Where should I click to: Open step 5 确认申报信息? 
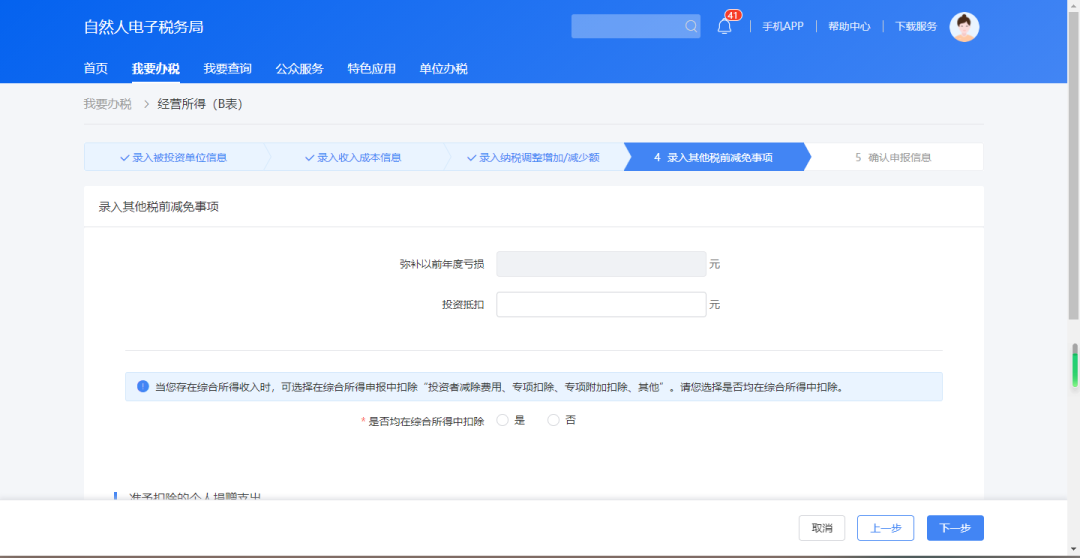pyautogui.click(x=893, y=158)
